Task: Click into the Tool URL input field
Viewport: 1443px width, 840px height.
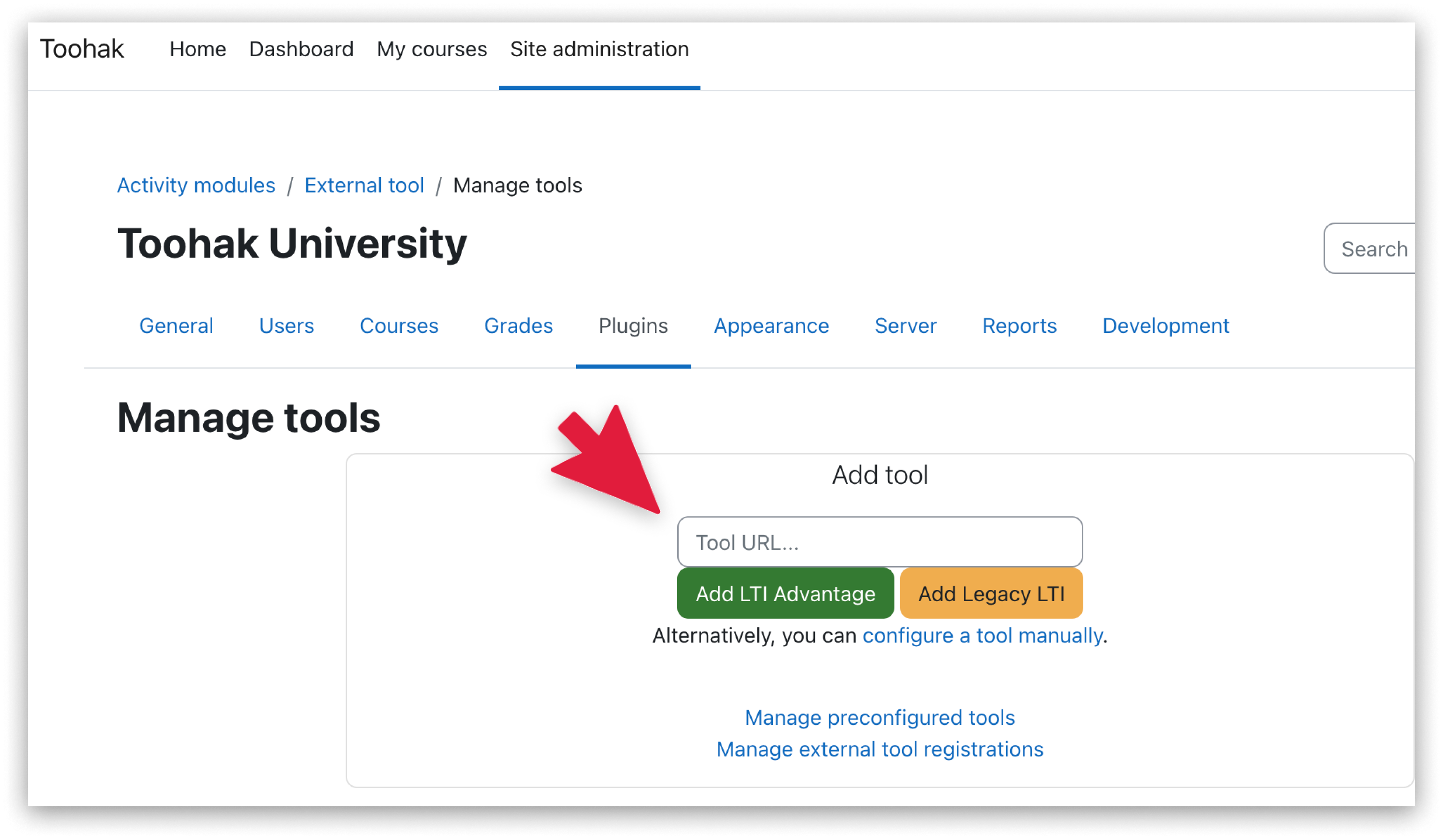Action: pos(880,542)
